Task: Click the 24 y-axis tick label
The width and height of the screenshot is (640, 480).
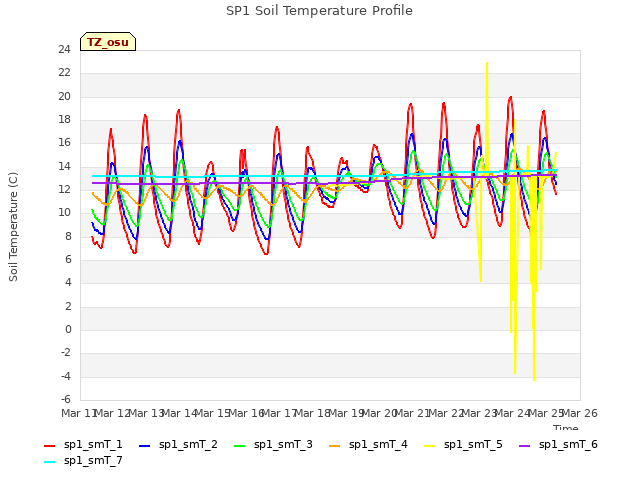Action: 64,50
